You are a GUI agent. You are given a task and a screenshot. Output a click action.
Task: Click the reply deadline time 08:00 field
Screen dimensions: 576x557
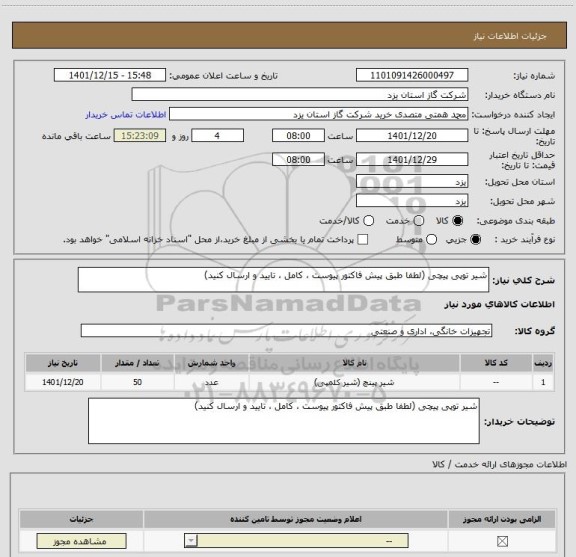(x=298, y=136)
